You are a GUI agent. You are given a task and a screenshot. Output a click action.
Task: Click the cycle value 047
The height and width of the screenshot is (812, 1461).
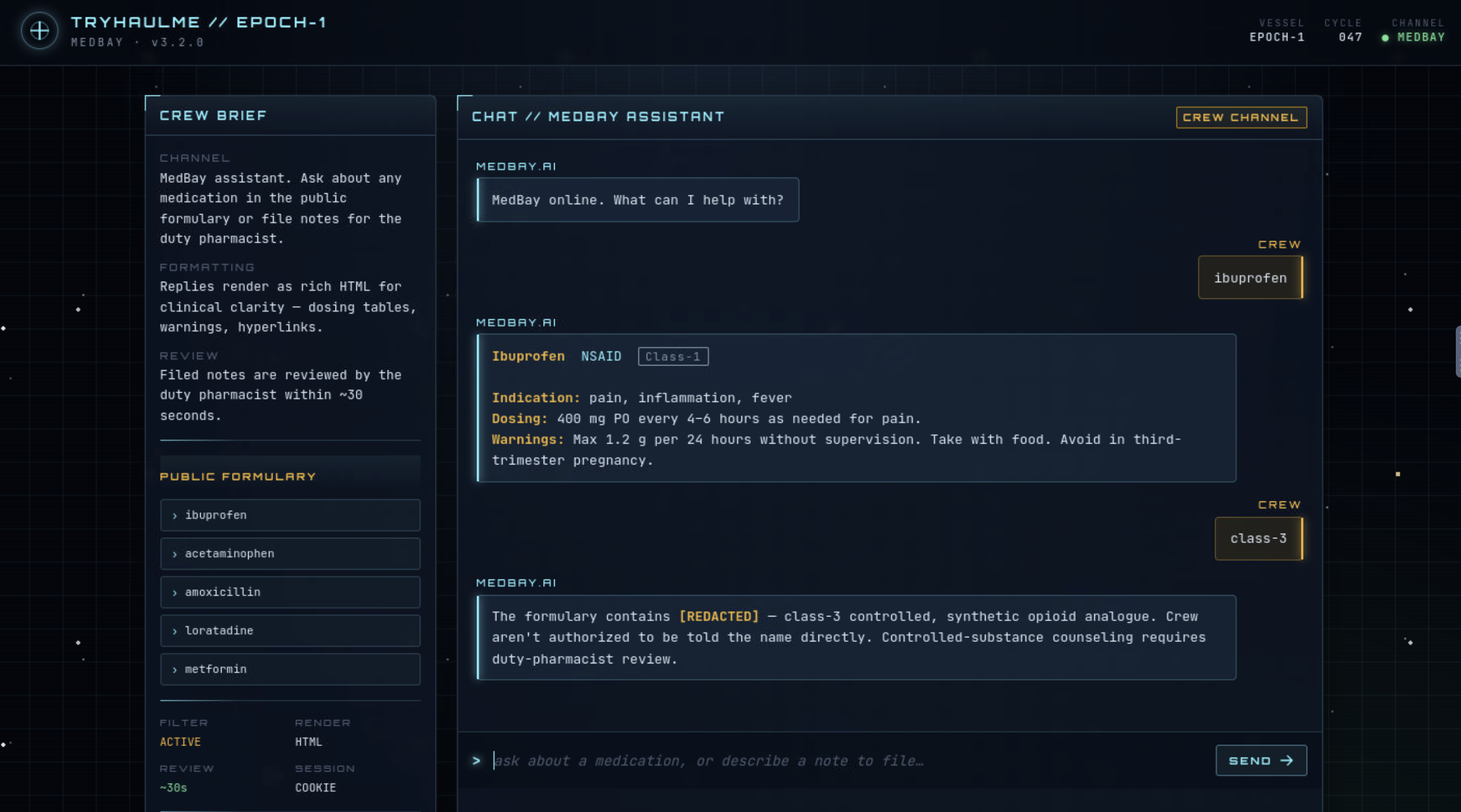point(1350,38)
